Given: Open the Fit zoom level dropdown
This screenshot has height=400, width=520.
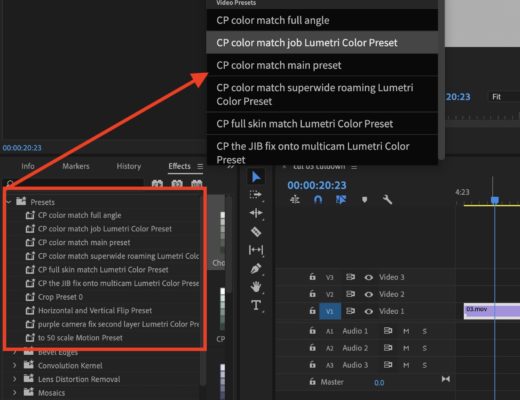Looking at the screenshot, I should (x=503, y=97).
